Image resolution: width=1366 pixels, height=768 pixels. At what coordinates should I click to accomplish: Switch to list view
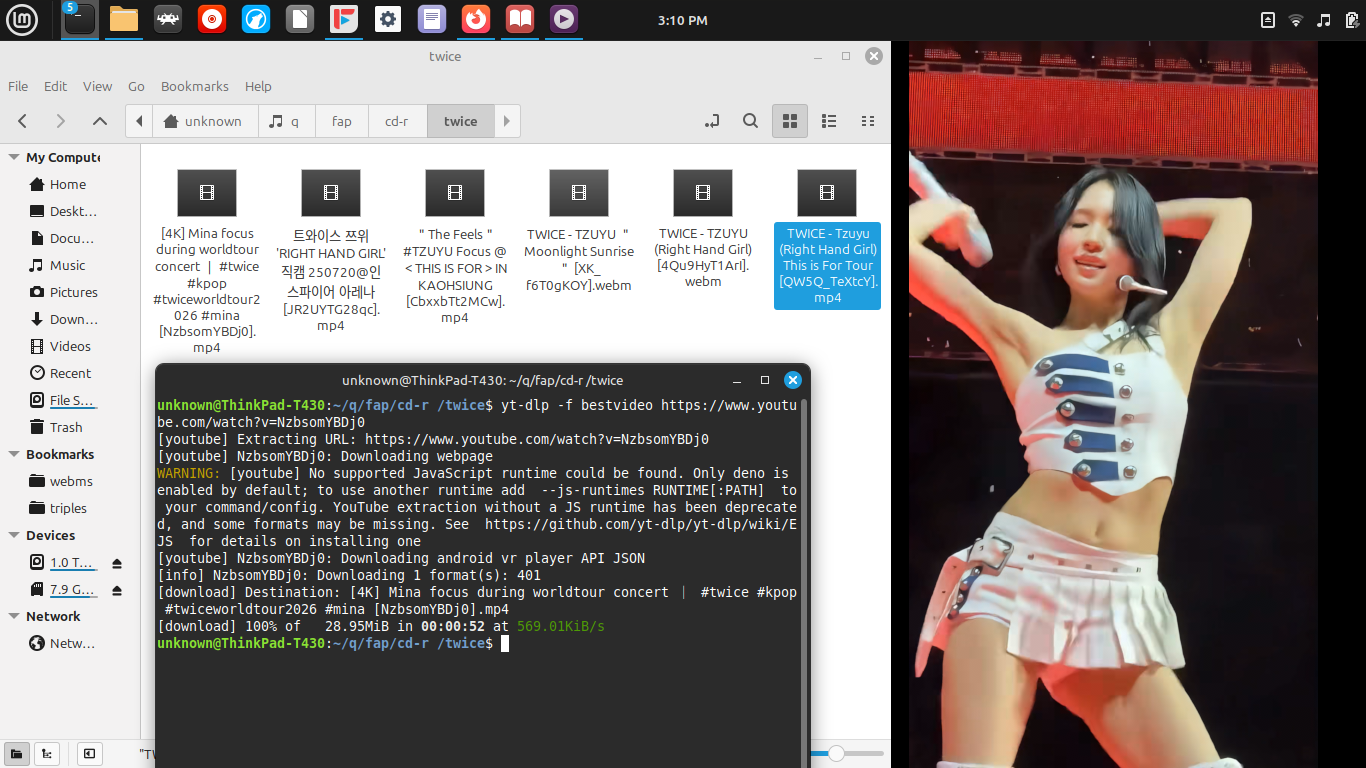click(x=829, y=121)
